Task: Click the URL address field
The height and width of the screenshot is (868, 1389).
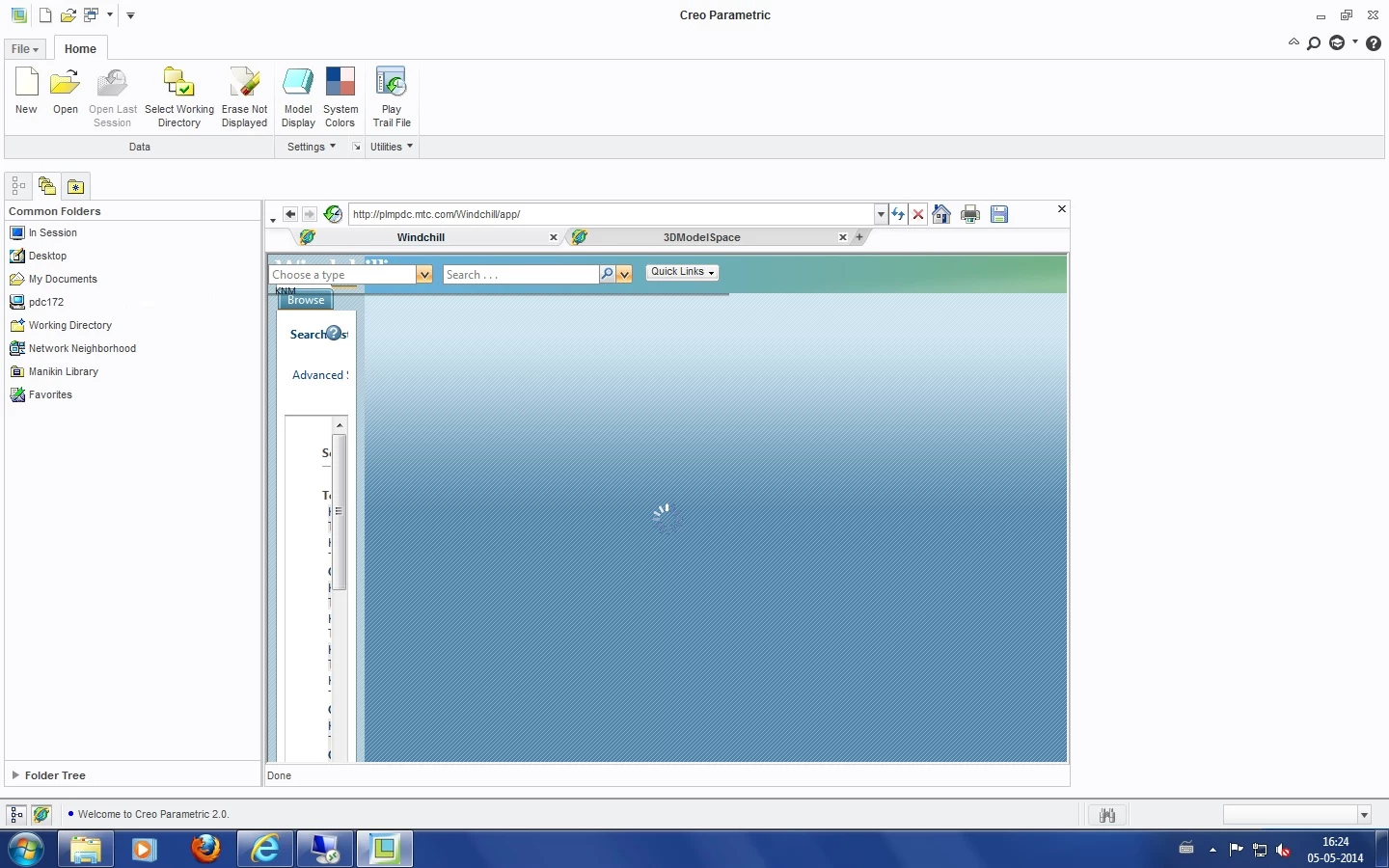Action: [612, 214]
